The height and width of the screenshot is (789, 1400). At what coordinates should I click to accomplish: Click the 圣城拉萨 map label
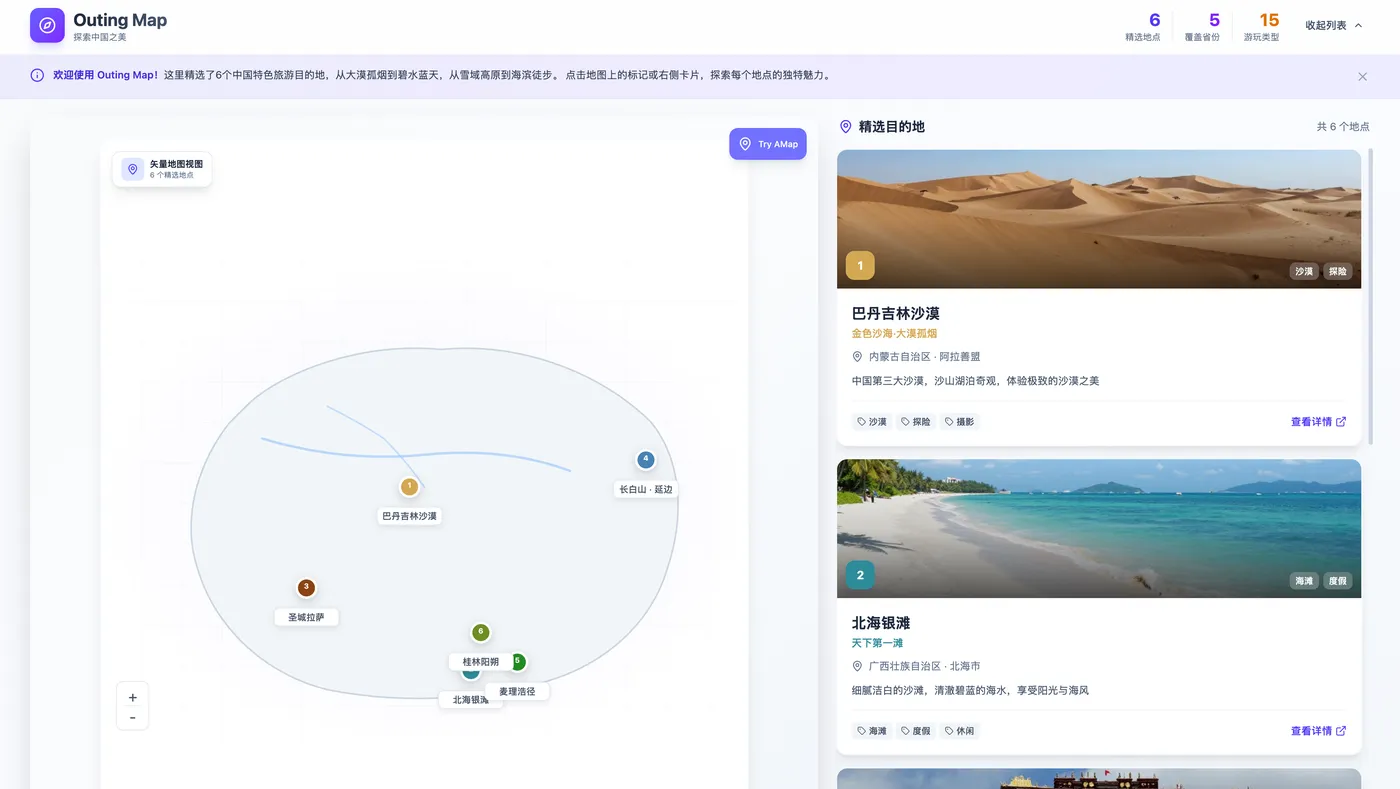(x=307, y=617)
